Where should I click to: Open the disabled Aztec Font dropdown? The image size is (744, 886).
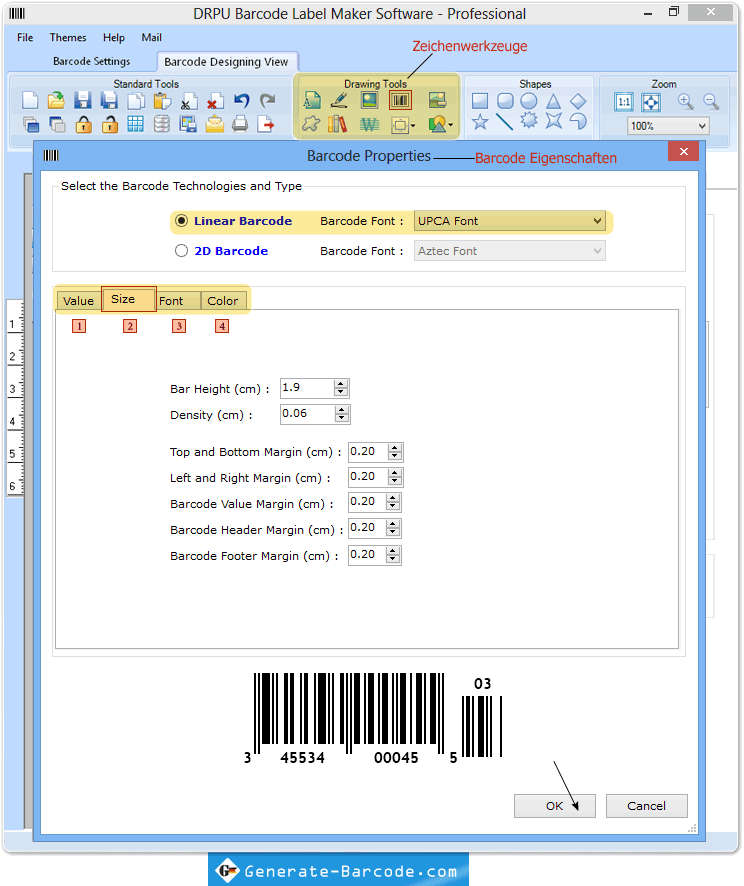(510, 251)
